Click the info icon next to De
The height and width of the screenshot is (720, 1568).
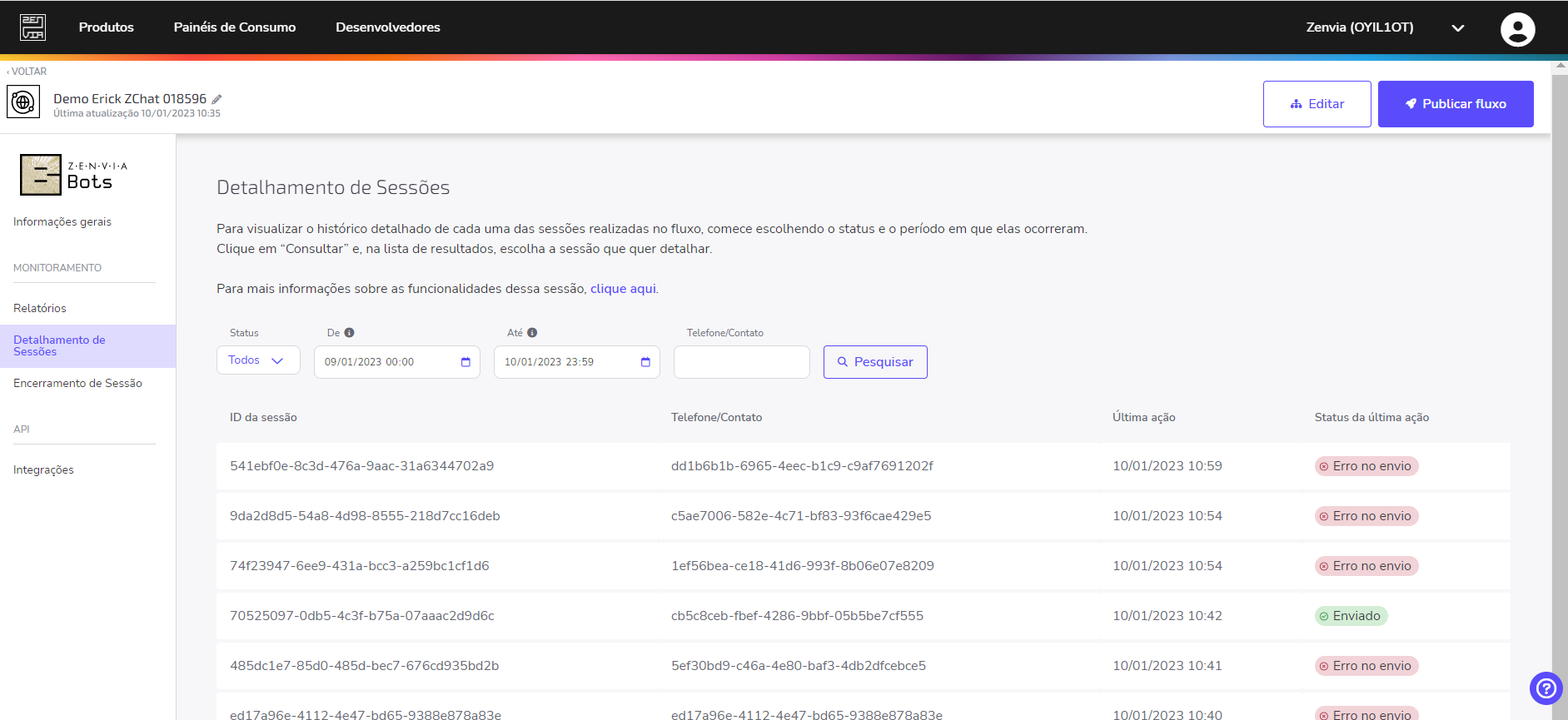(350, 333)
